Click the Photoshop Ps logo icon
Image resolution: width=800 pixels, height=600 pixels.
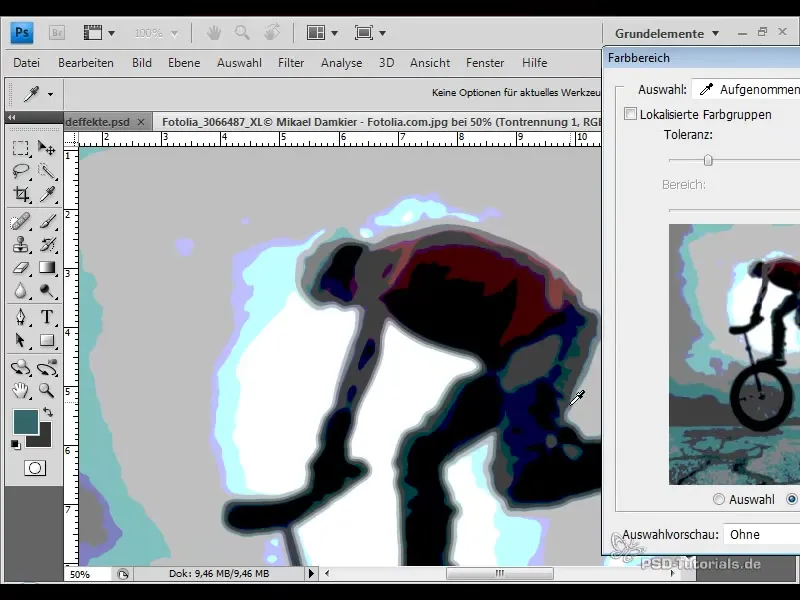click(22, 33)
